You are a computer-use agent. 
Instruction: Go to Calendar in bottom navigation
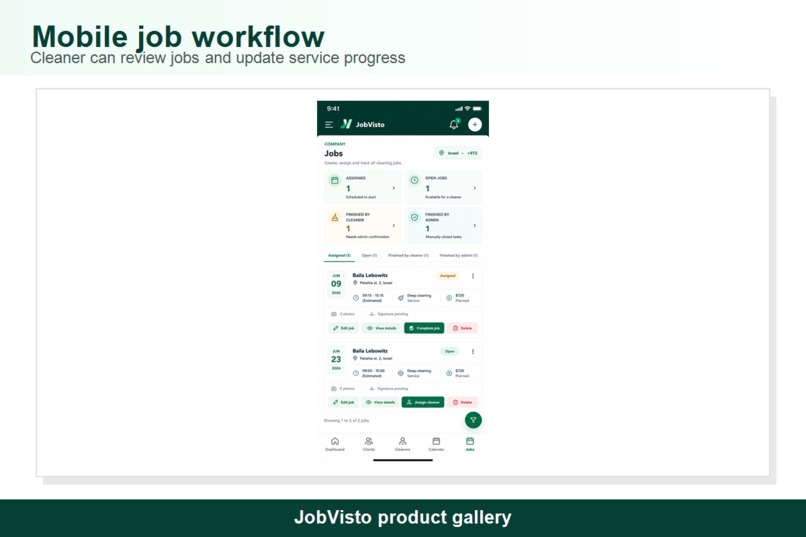click(436, 444)
